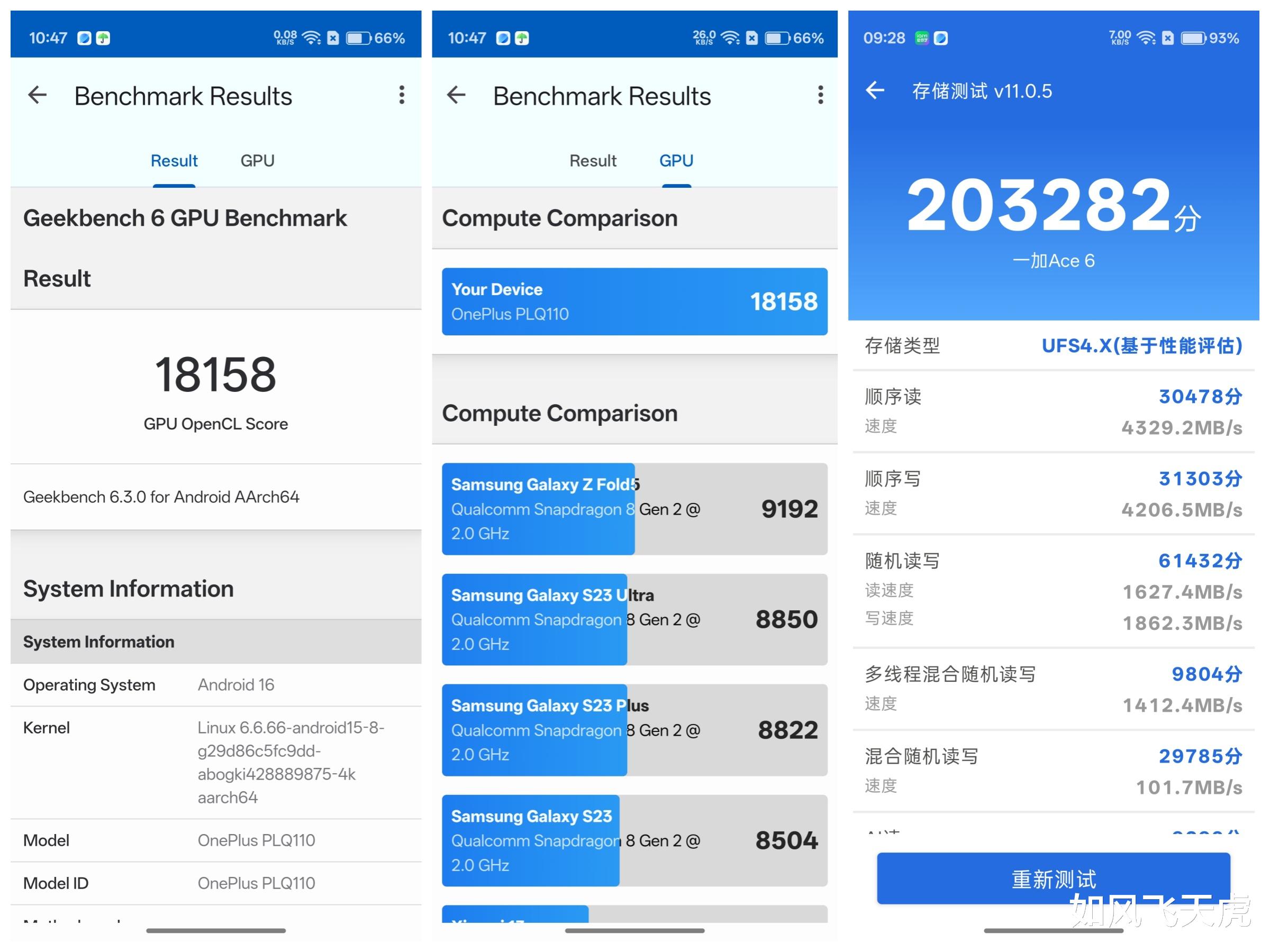Tap battery icon showing 93%

point(1193,39)
